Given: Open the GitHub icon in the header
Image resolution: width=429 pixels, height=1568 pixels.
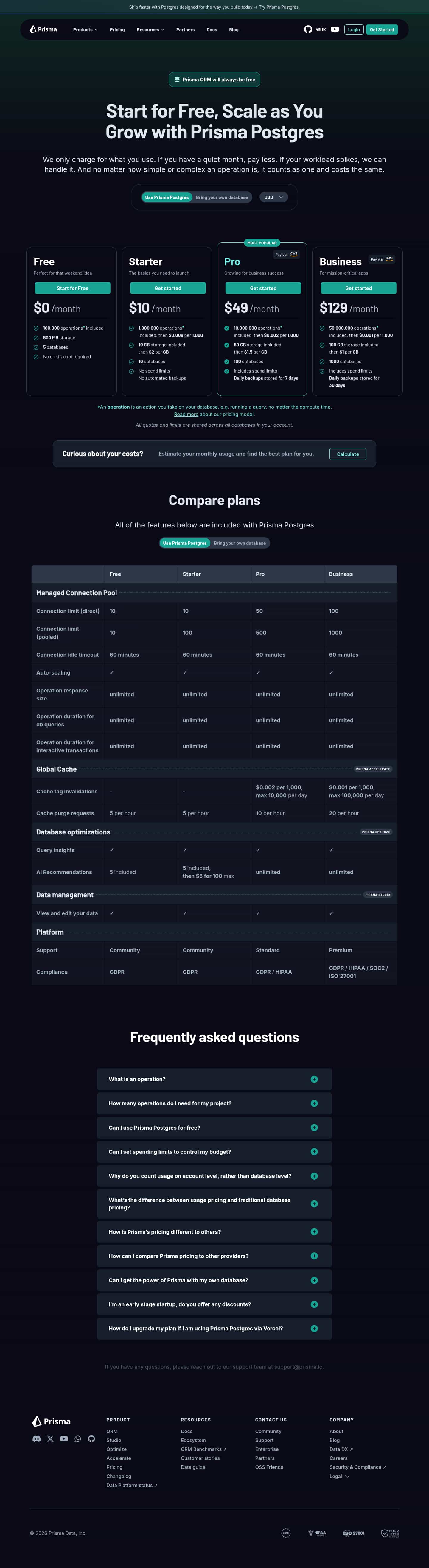Looking at the screenshot, I should (309, 29).
